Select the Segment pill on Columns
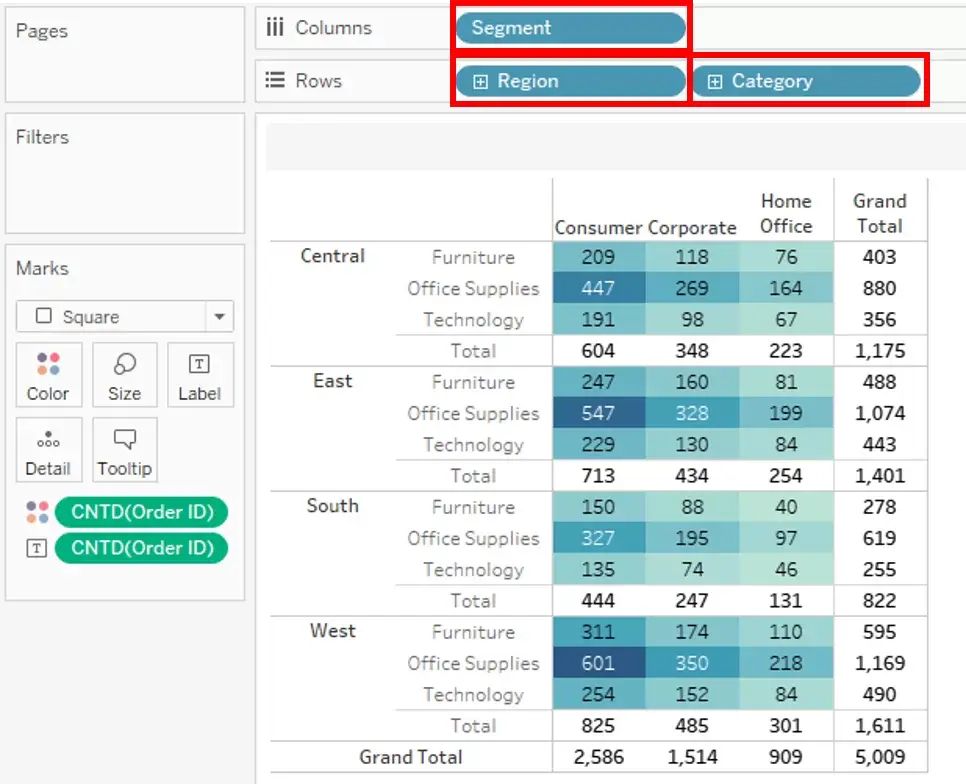 click(x=570, y=28)
